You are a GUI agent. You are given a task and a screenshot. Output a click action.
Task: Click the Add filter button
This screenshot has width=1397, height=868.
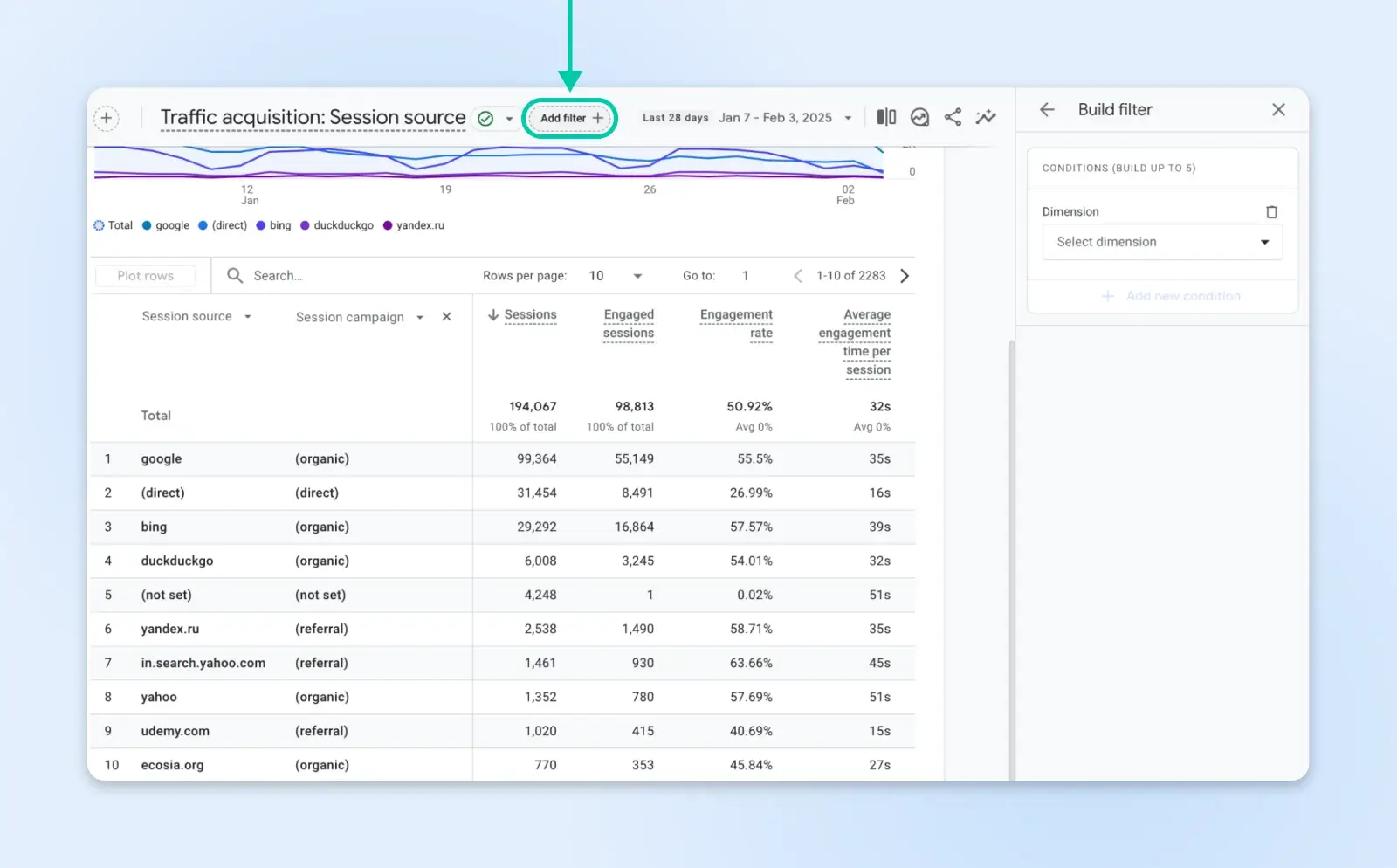(x=570, y=118)
